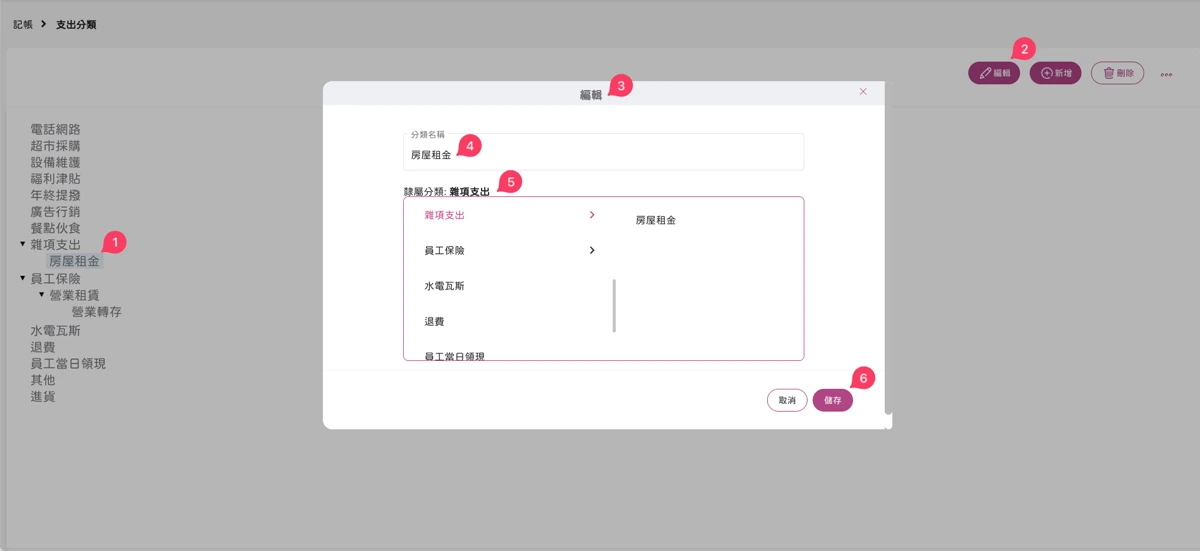Click the 編輯 edit button
The width and height of the screenshot is (1200, 551).
coord(994,73)
